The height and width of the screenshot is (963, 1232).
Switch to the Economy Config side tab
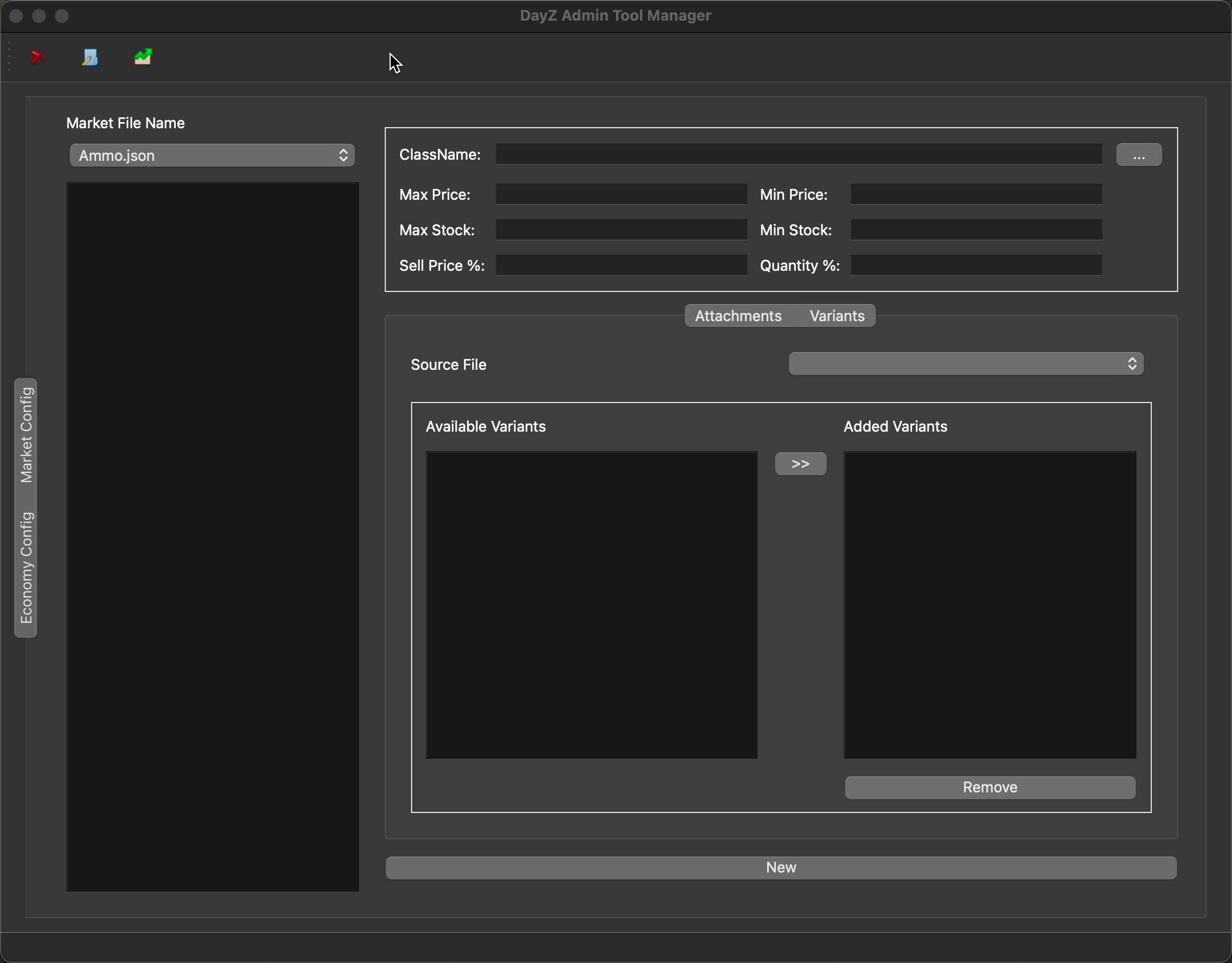[26, 568]
